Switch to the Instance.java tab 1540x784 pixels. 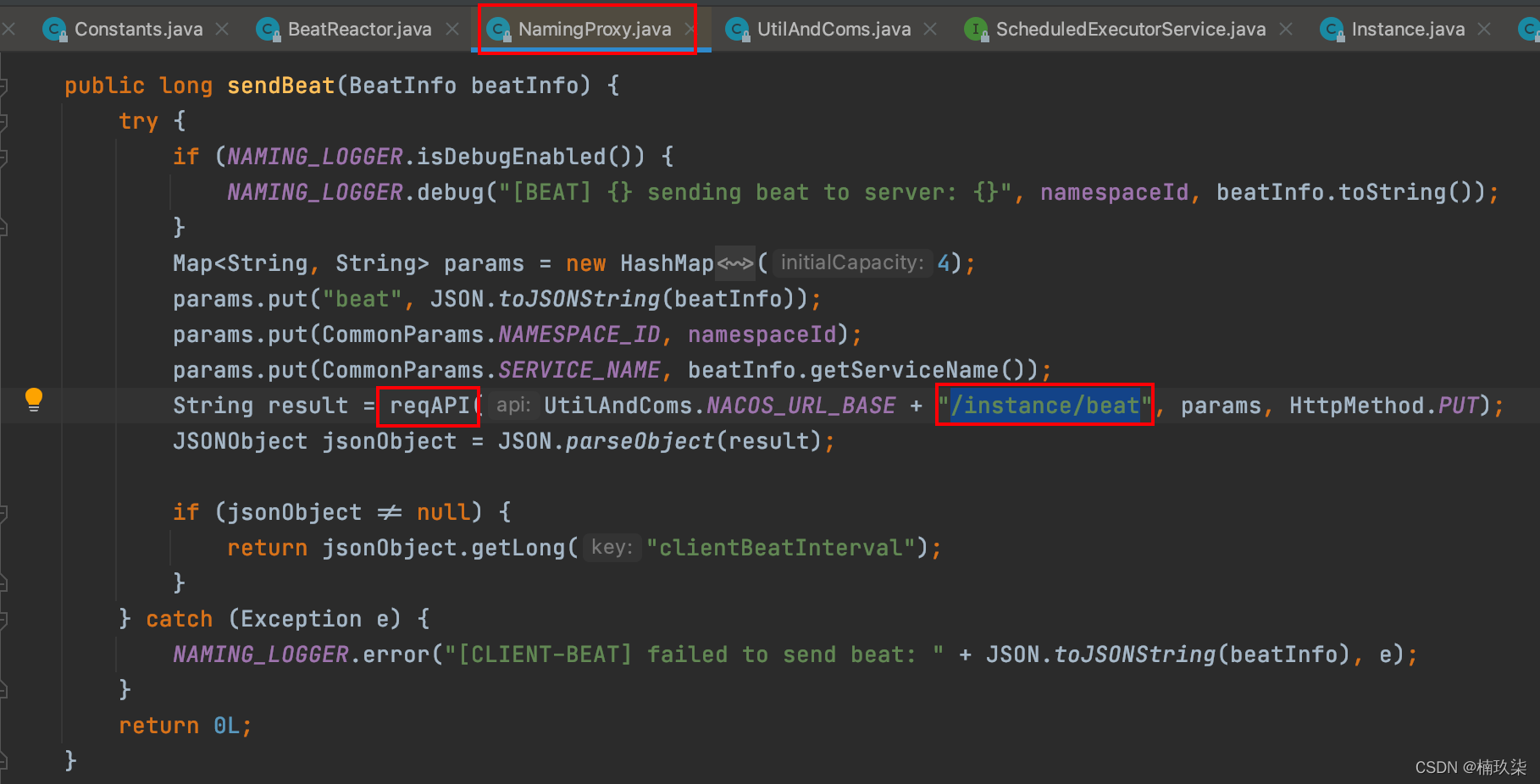1408,30
